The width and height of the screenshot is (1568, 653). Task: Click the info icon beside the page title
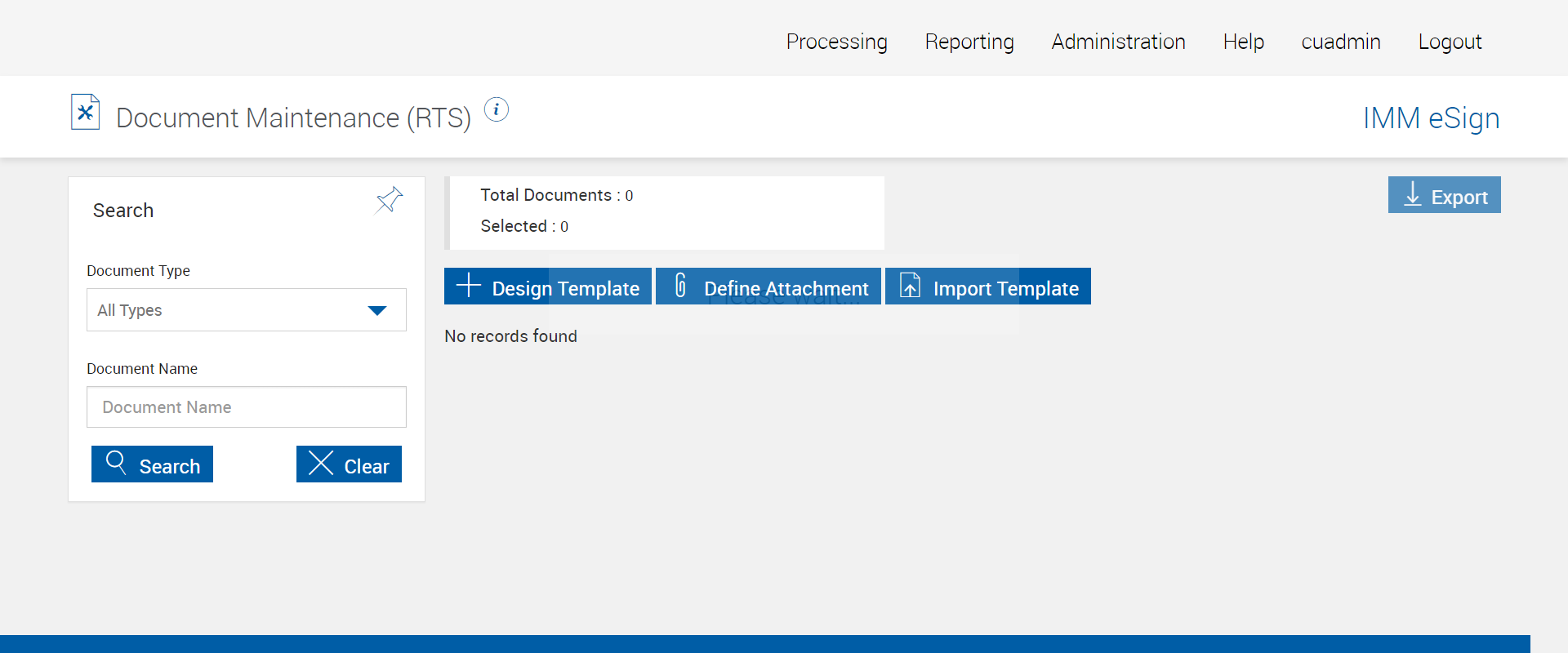pyautogui.click(x=497, y=109)
